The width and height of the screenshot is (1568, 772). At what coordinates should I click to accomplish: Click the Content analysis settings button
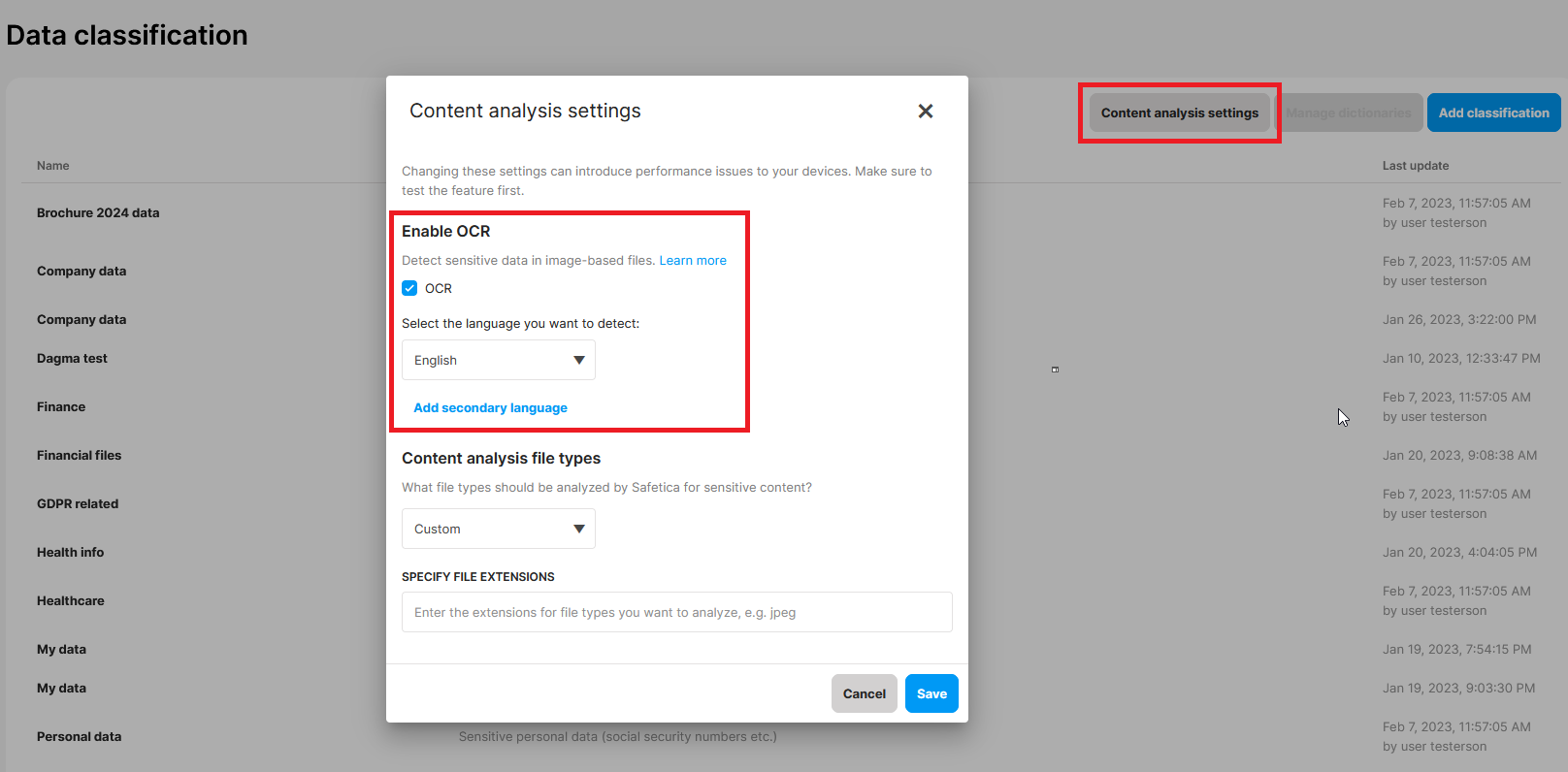(1179, 113)
